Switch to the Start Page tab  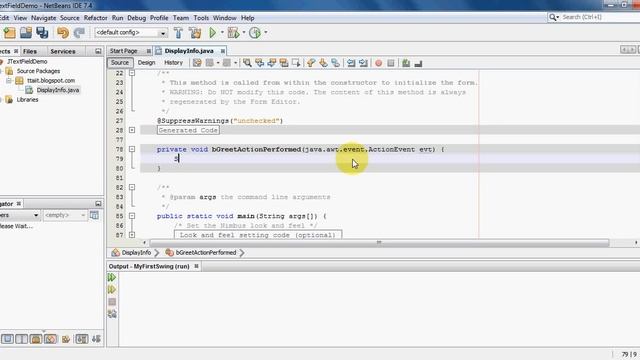[124, 51]
